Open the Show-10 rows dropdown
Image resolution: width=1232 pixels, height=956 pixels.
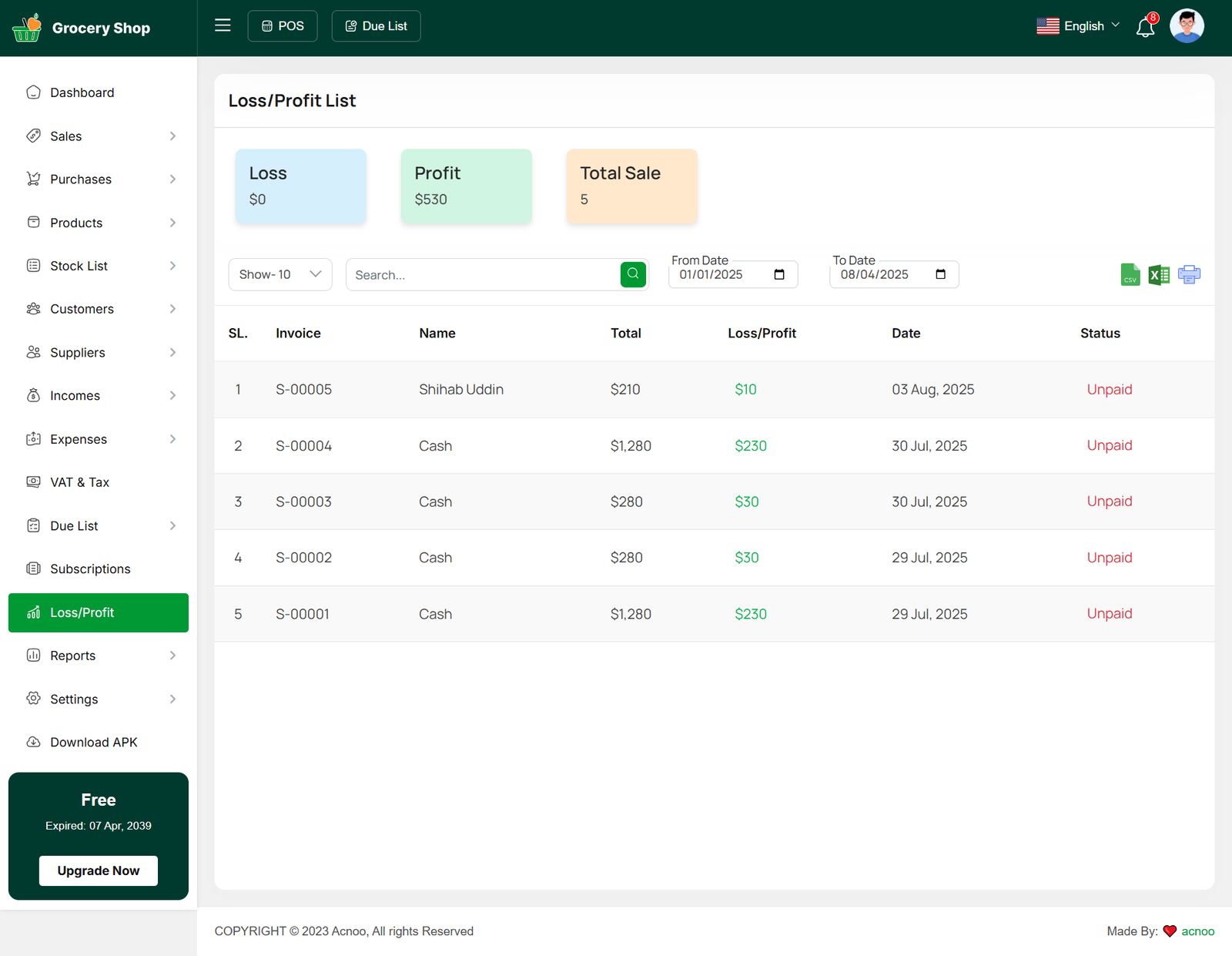click(280, 274)
